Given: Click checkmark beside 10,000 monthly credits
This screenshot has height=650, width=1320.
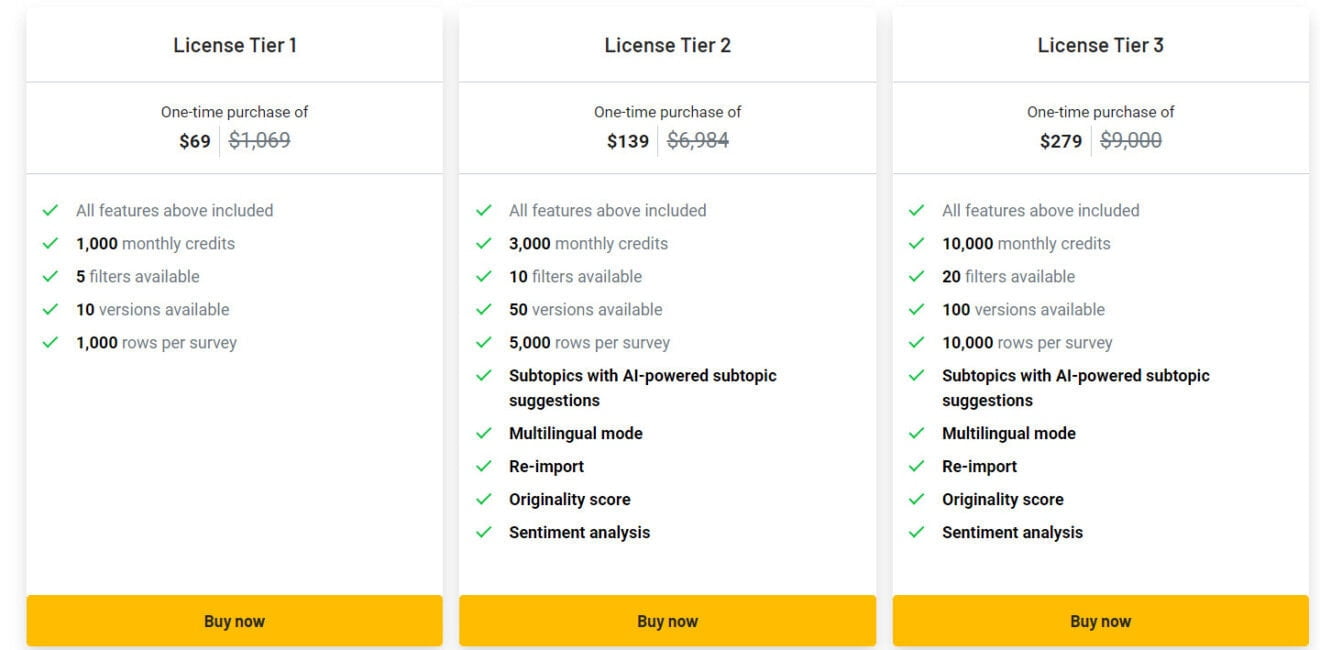Looking at the screenshot, I should click(917, 243).
